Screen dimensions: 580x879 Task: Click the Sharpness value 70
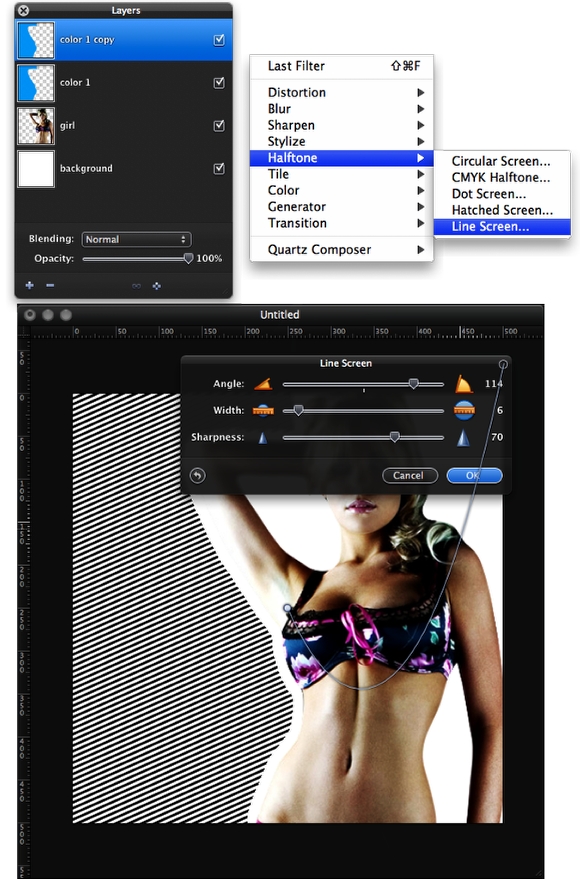coord(497,437)
